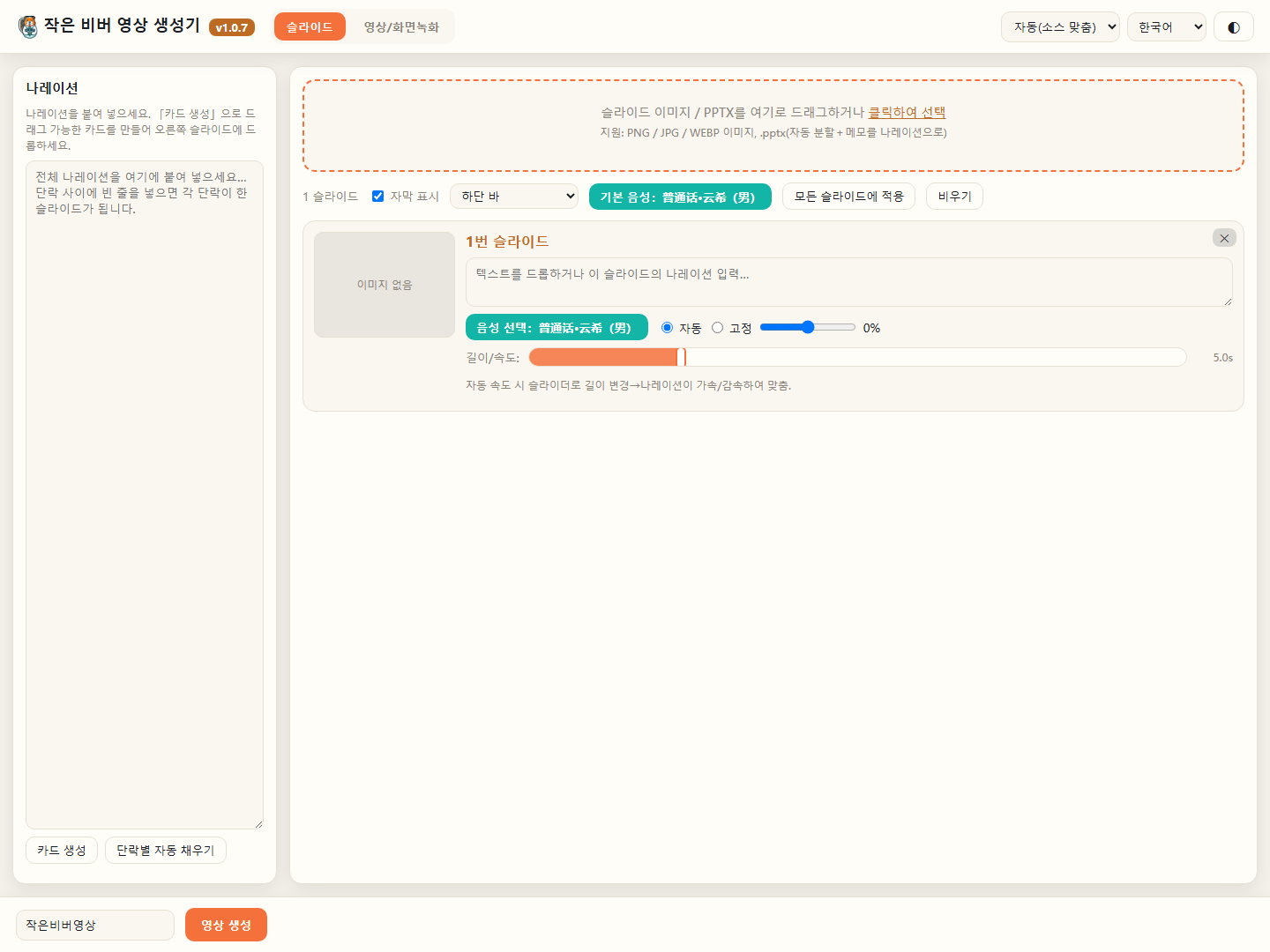Open the 자동(소스 맞춤) resolution dropdown
The width and height of the screenshot is (1270, 952).
coord(1060,27)
